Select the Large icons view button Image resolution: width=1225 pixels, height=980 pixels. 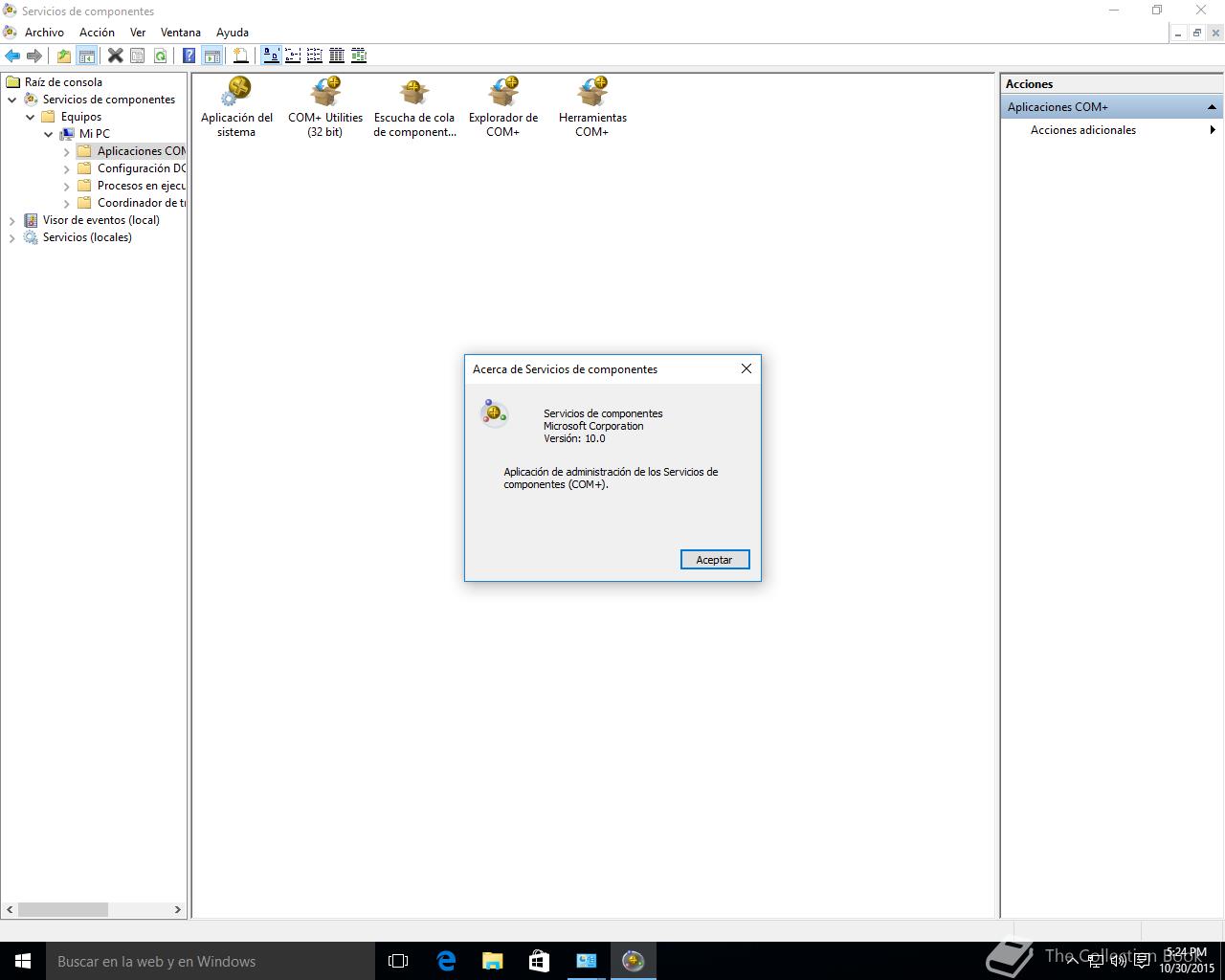271,56
